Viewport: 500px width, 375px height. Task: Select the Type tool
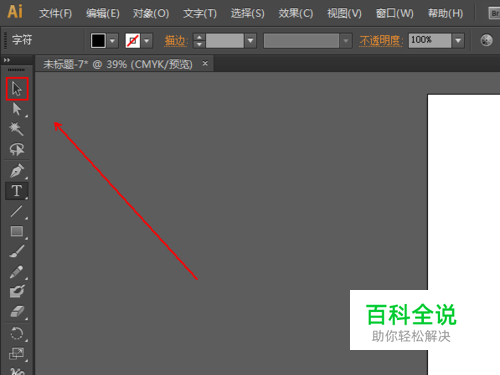point(17,191)
